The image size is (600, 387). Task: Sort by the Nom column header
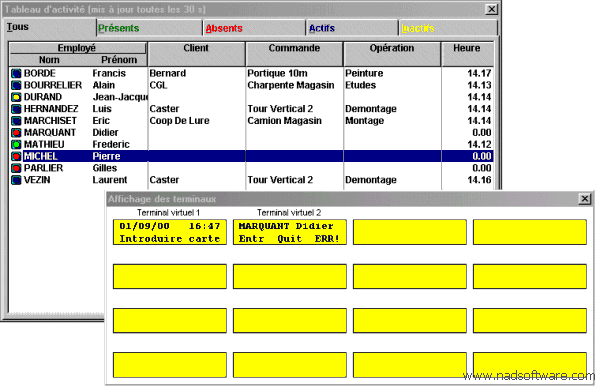click(x=49, y=60)
